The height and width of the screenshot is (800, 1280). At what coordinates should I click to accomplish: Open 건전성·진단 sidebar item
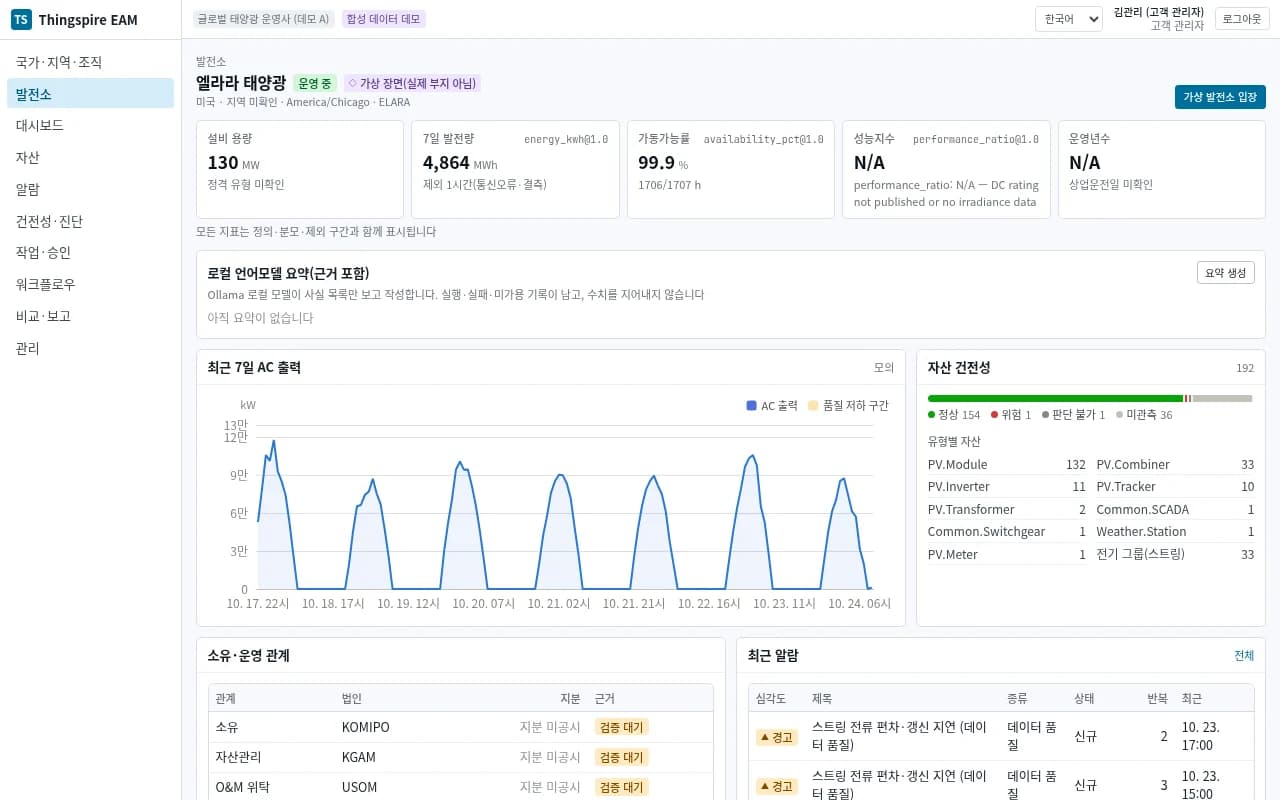tap(90, 221)
